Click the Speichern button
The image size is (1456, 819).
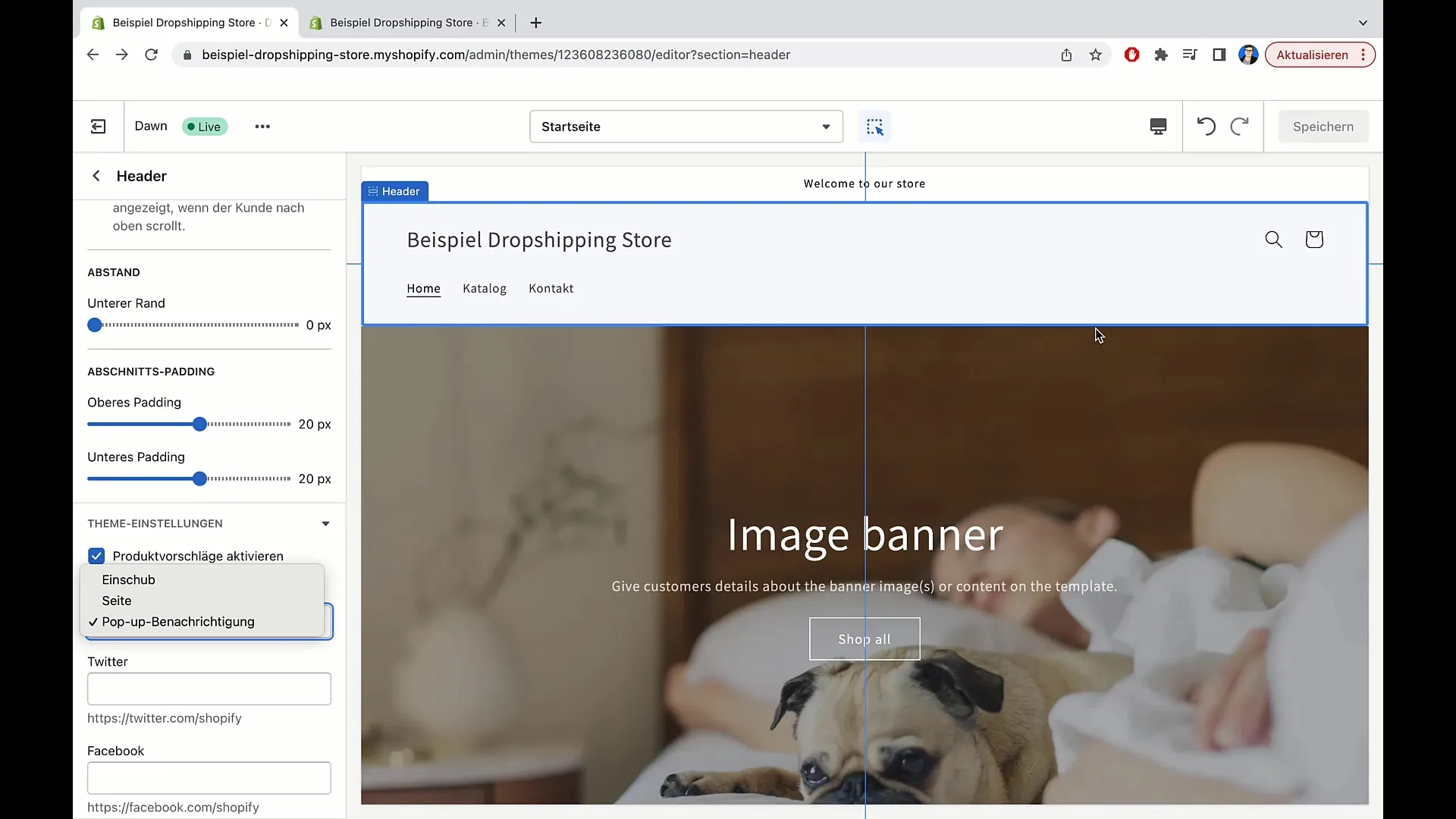pyautogui.click(x=1323, y=126)
